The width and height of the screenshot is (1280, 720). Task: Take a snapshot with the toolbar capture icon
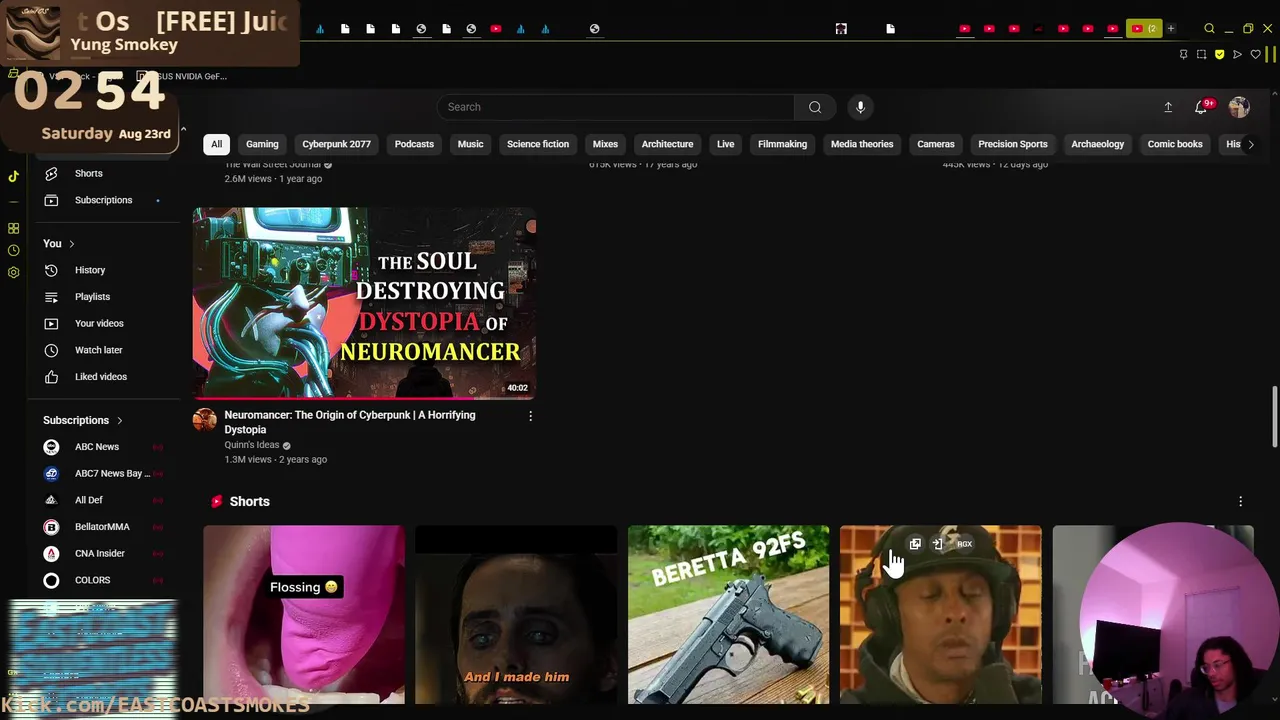coord(1201,54)
